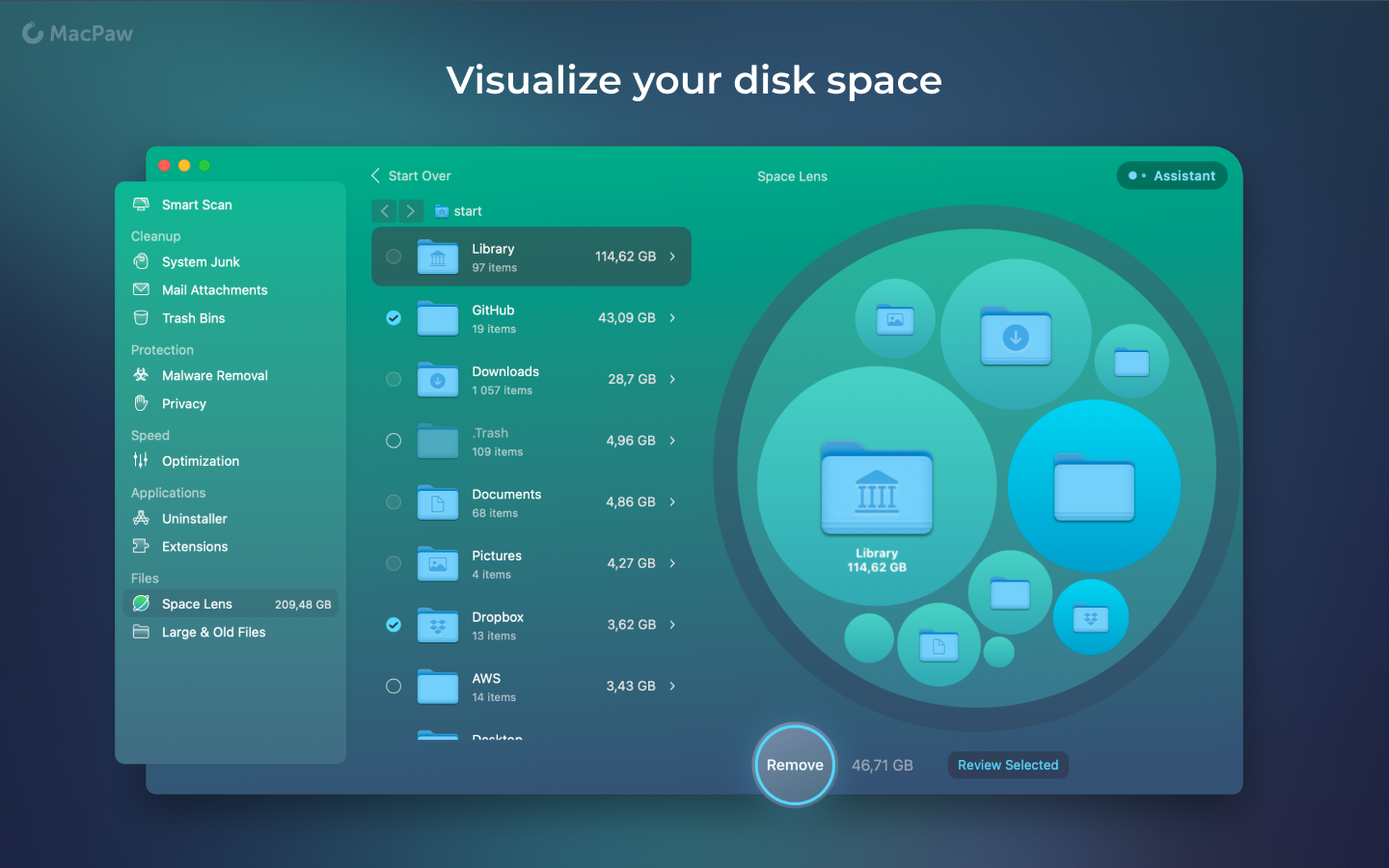Image resolution: width=1389 pixels, height=868 pixels.
Task: Click the Trash Bins bucket icon
Action: click(141, 317)
